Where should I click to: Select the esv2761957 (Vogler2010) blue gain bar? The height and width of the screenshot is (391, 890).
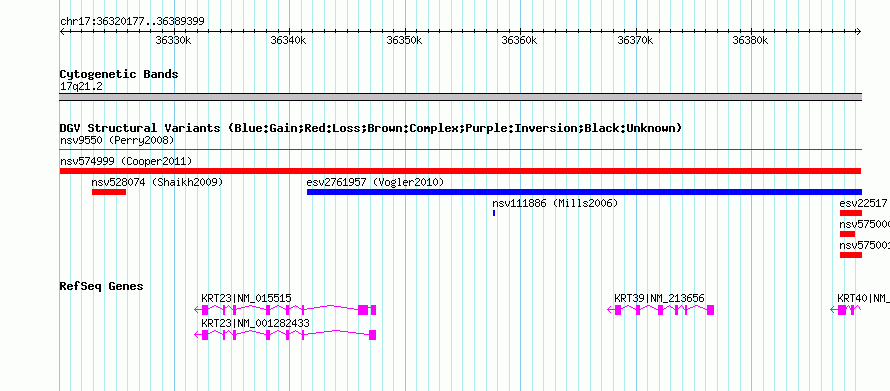pyautogui.click(x=584, y=192)
